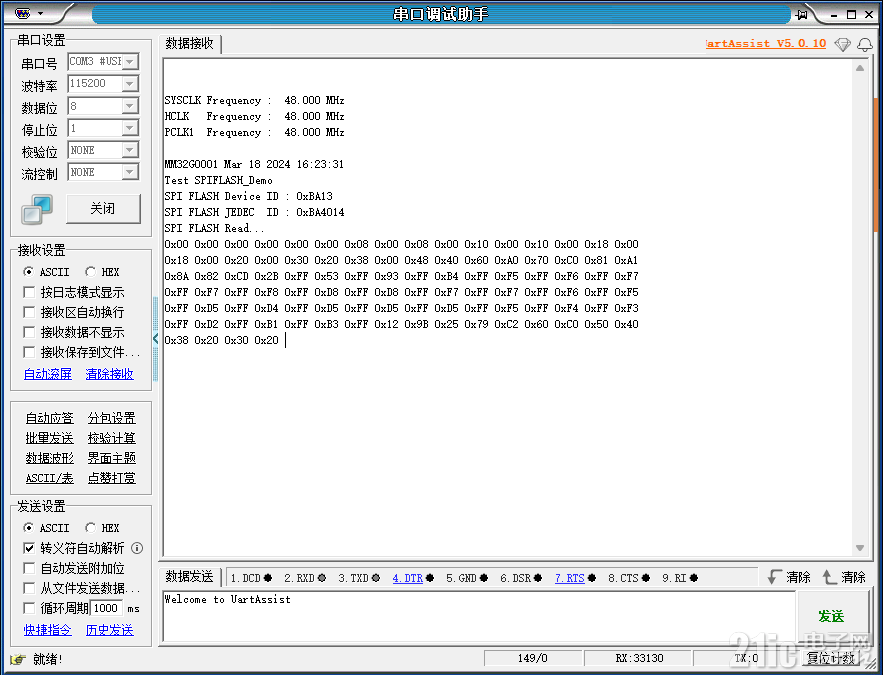Open the like and tip (点赞打赏) link
Screen dimensions: 883x675
112,479
